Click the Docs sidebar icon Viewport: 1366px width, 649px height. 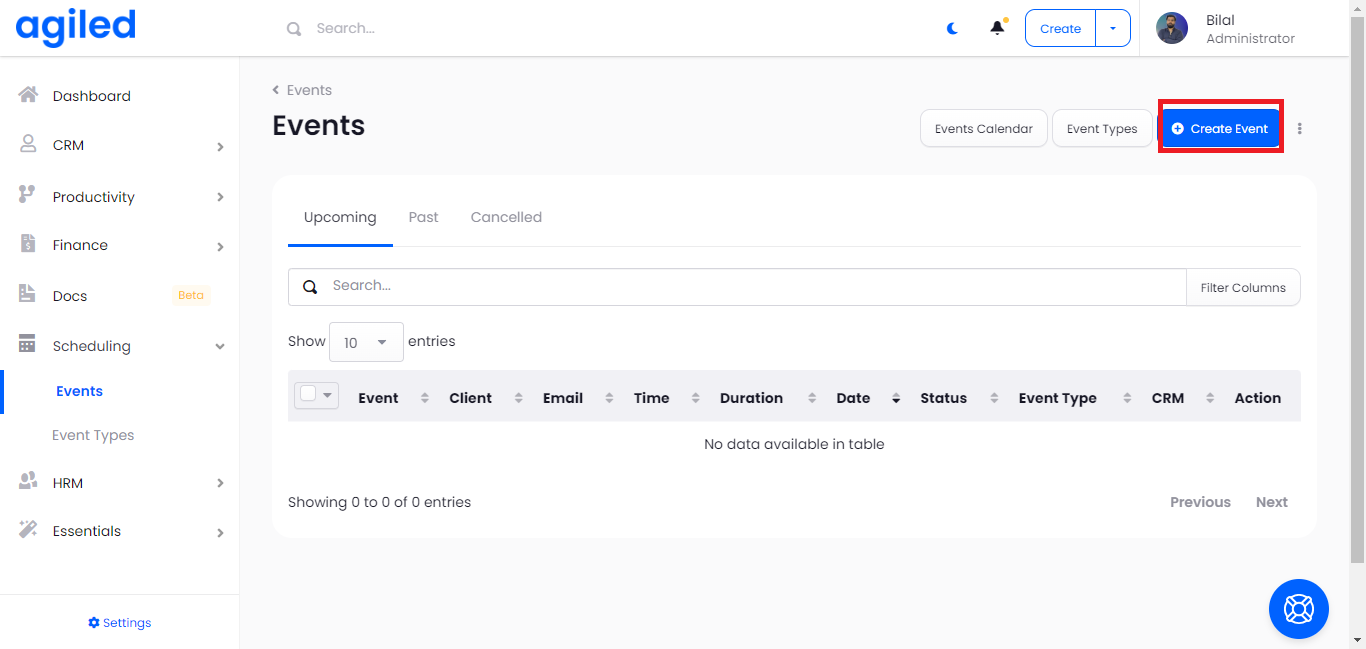[x=28, y=295]
